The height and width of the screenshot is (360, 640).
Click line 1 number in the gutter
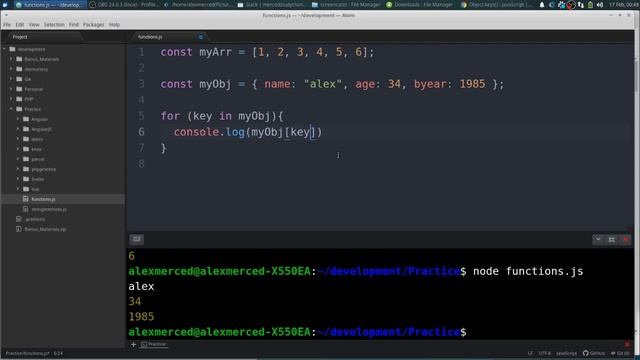tap(141, 52)
